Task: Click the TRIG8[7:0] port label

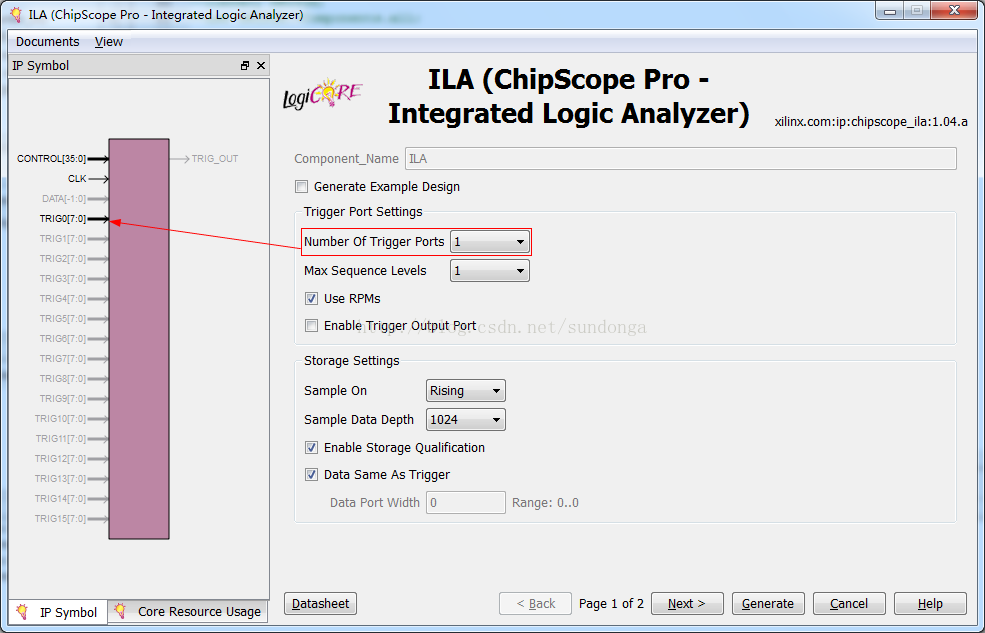Action: 63,379
